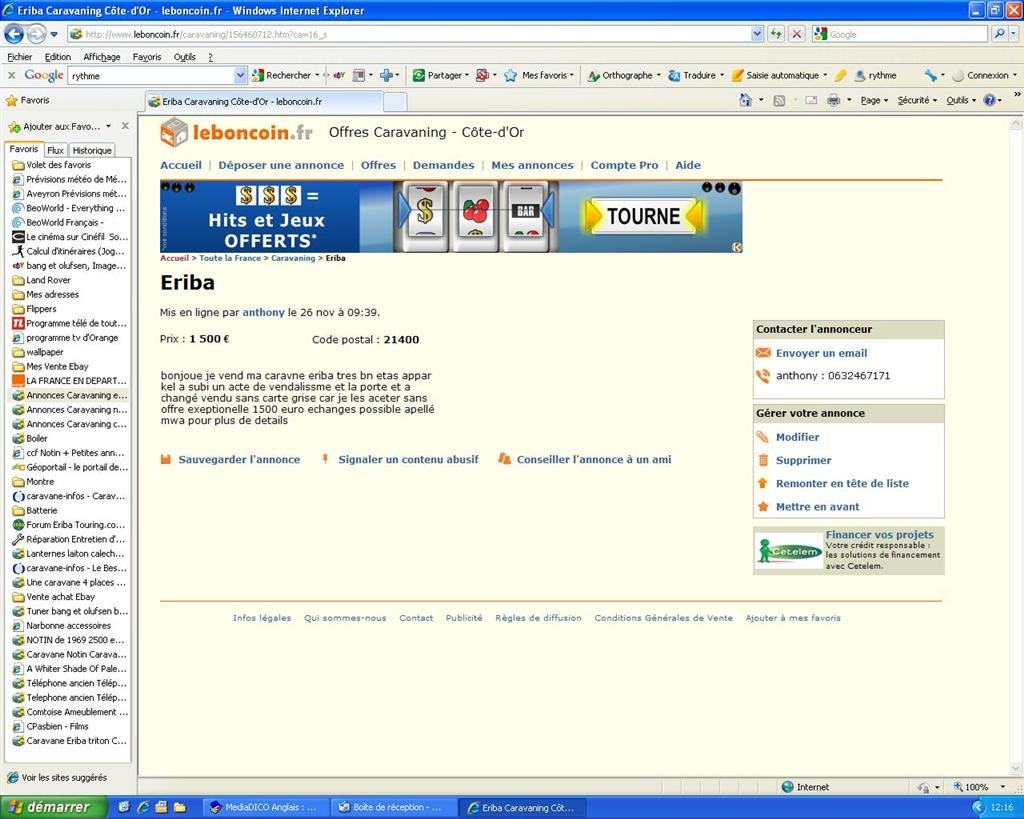Click the Mes annonces link
Image resolution: width=1024 pixels, height=819 pixels.
point(532,165)
